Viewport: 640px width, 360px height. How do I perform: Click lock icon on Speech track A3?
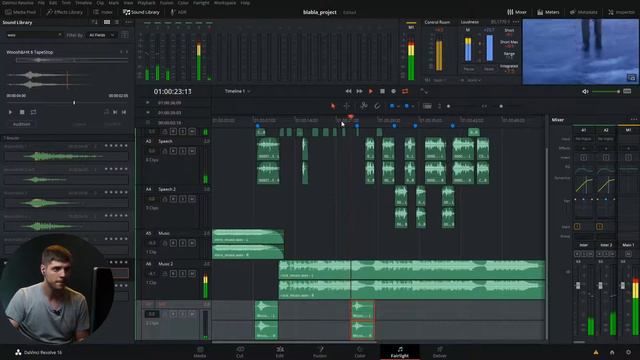165,151
